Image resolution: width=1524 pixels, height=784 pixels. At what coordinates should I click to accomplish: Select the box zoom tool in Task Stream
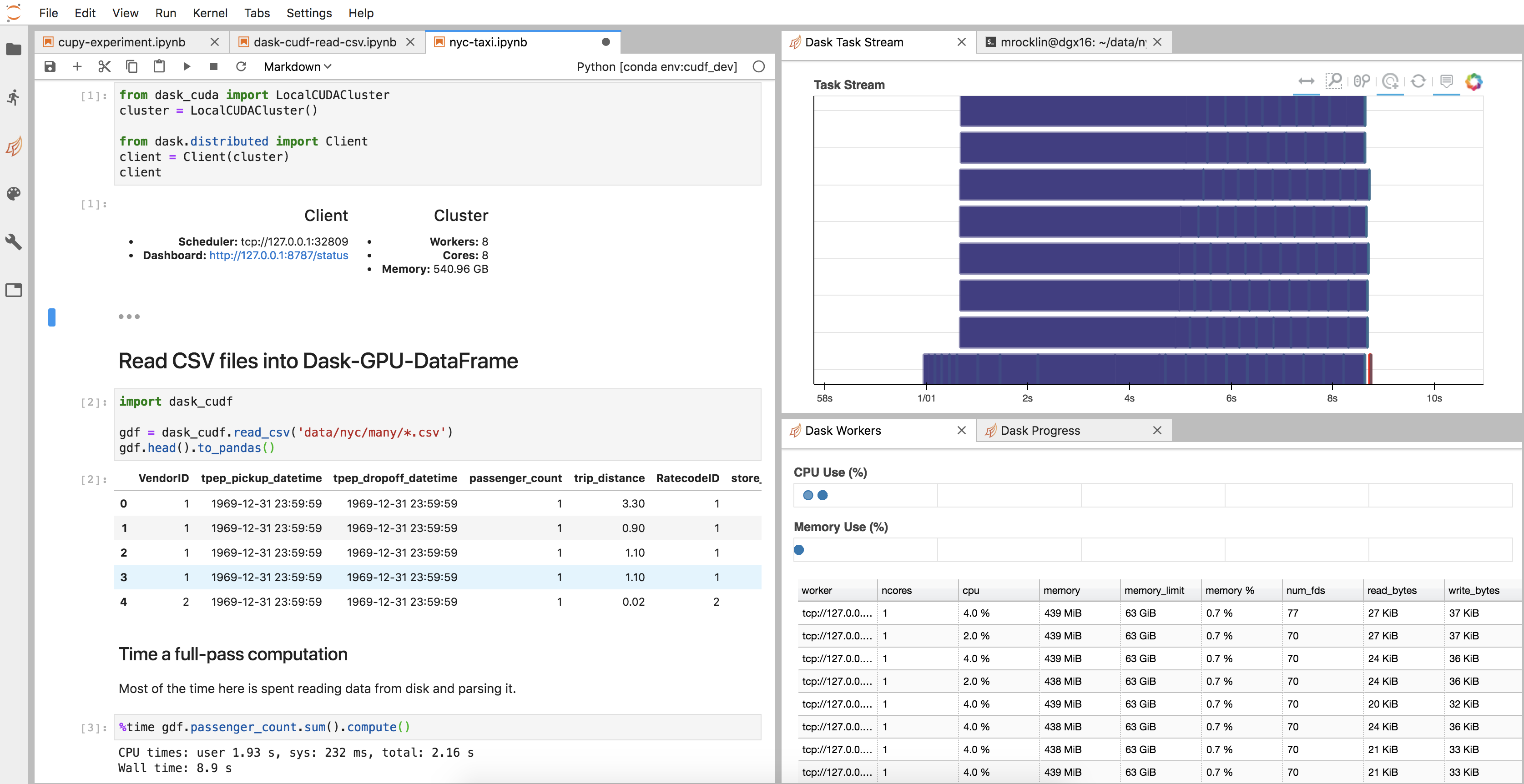point(1334,81)
